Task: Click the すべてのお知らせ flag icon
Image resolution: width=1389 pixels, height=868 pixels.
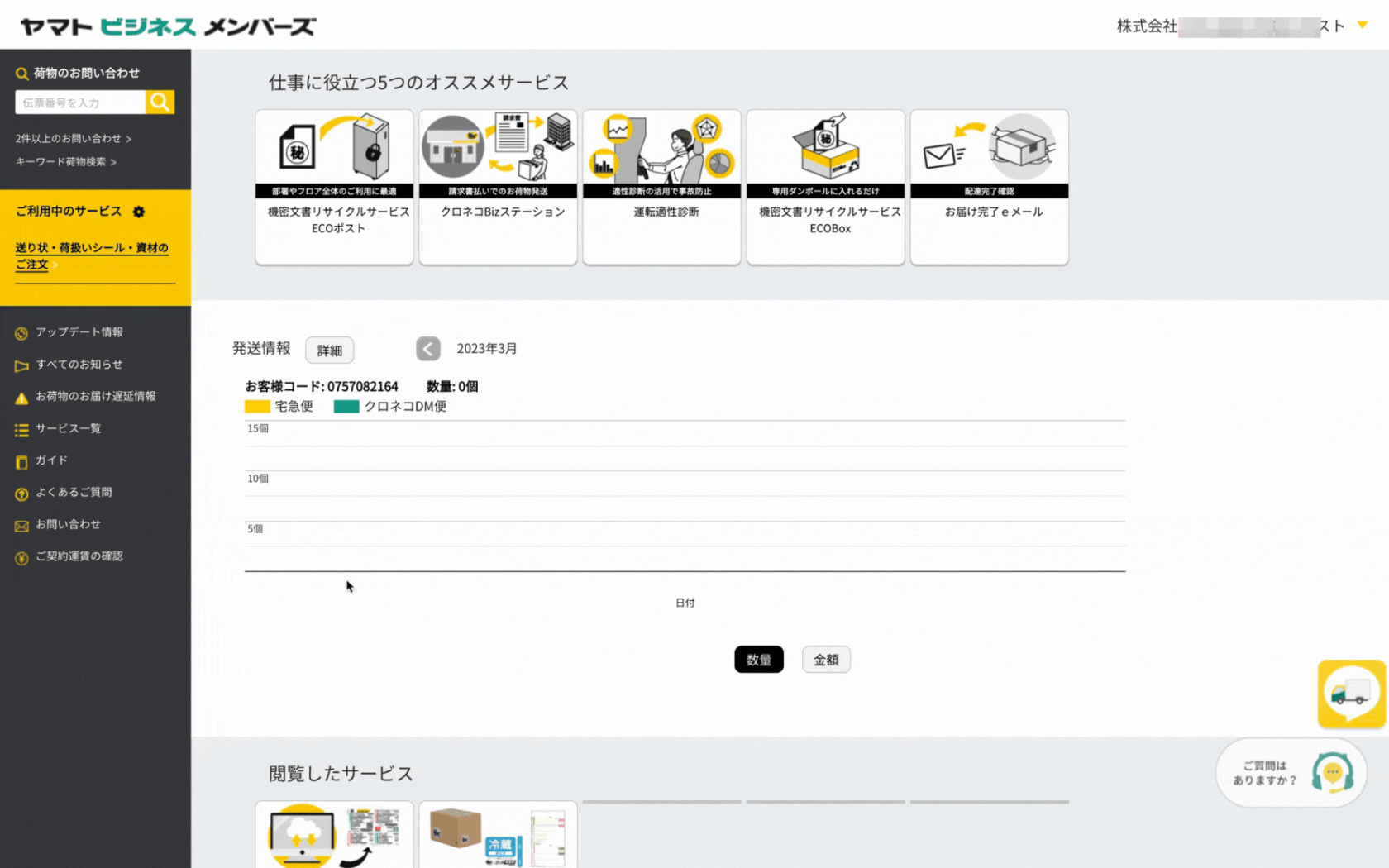Action: [x=21, y=365]
